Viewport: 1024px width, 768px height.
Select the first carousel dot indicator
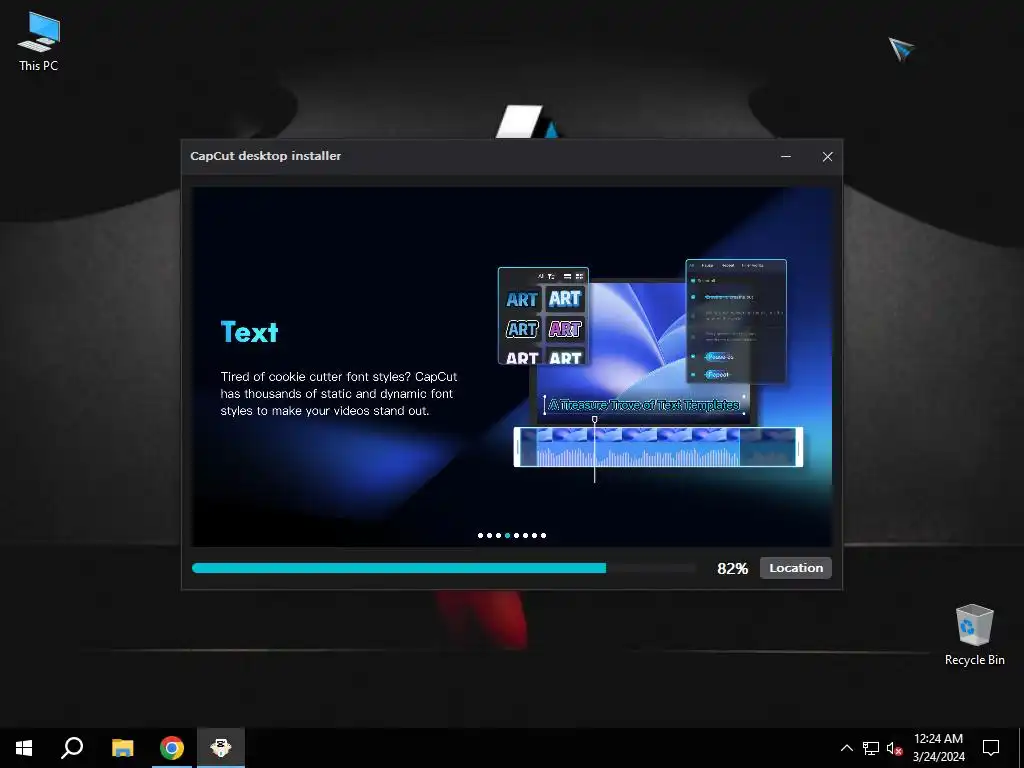(x=481, y=536)
